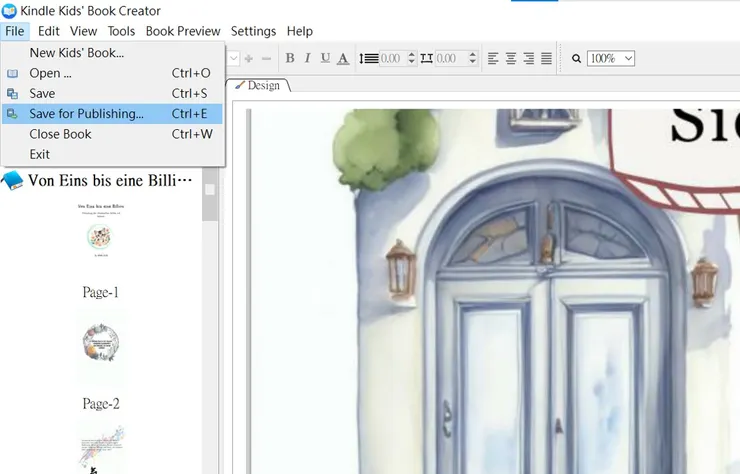Viewport: 740px width, 474px height.
Task: Click the Save icon in File menu
Action: point(13,93)
